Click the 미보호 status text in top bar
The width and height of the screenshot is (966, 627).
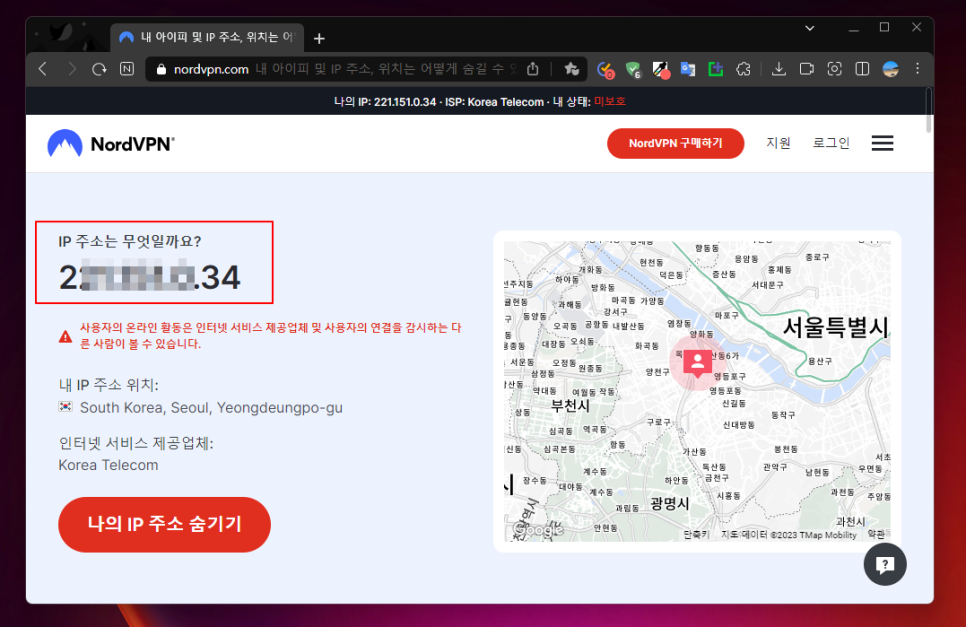610,102
